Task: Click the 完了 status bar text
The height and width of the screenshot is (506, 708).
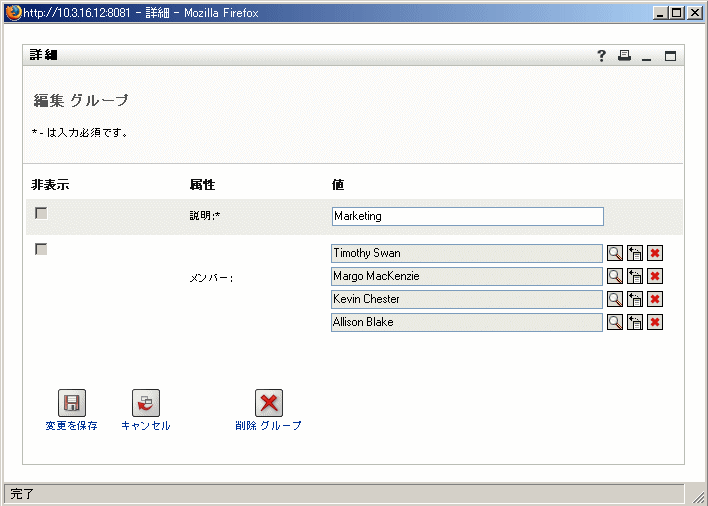Action: [x=22, y=494]
